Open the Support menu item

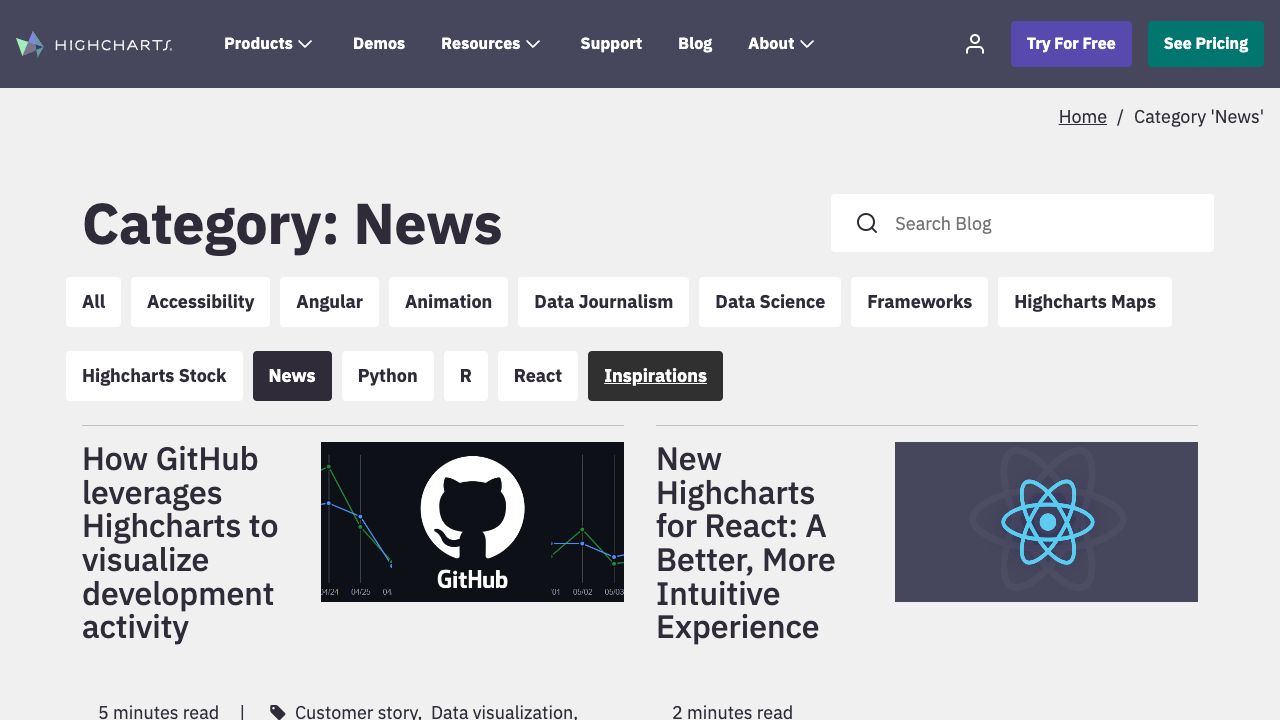(611, 44)
